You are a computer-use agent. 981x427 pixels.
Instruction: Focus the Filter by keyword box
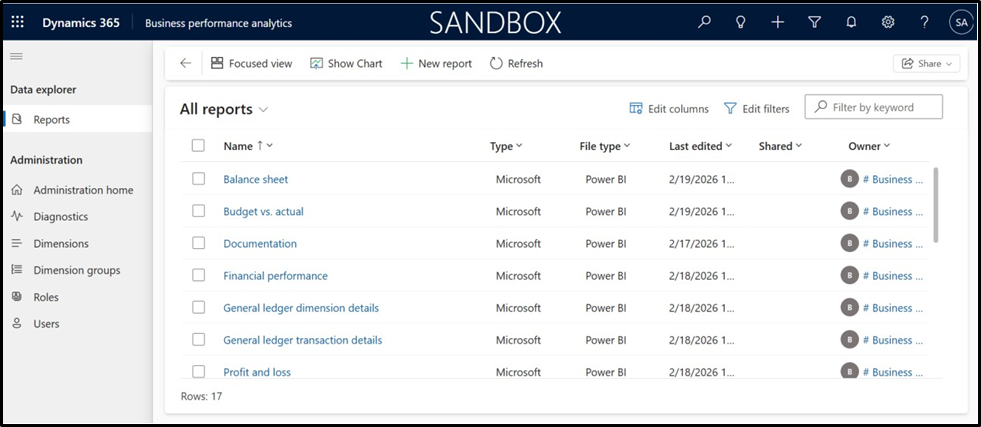pos(873,107)
